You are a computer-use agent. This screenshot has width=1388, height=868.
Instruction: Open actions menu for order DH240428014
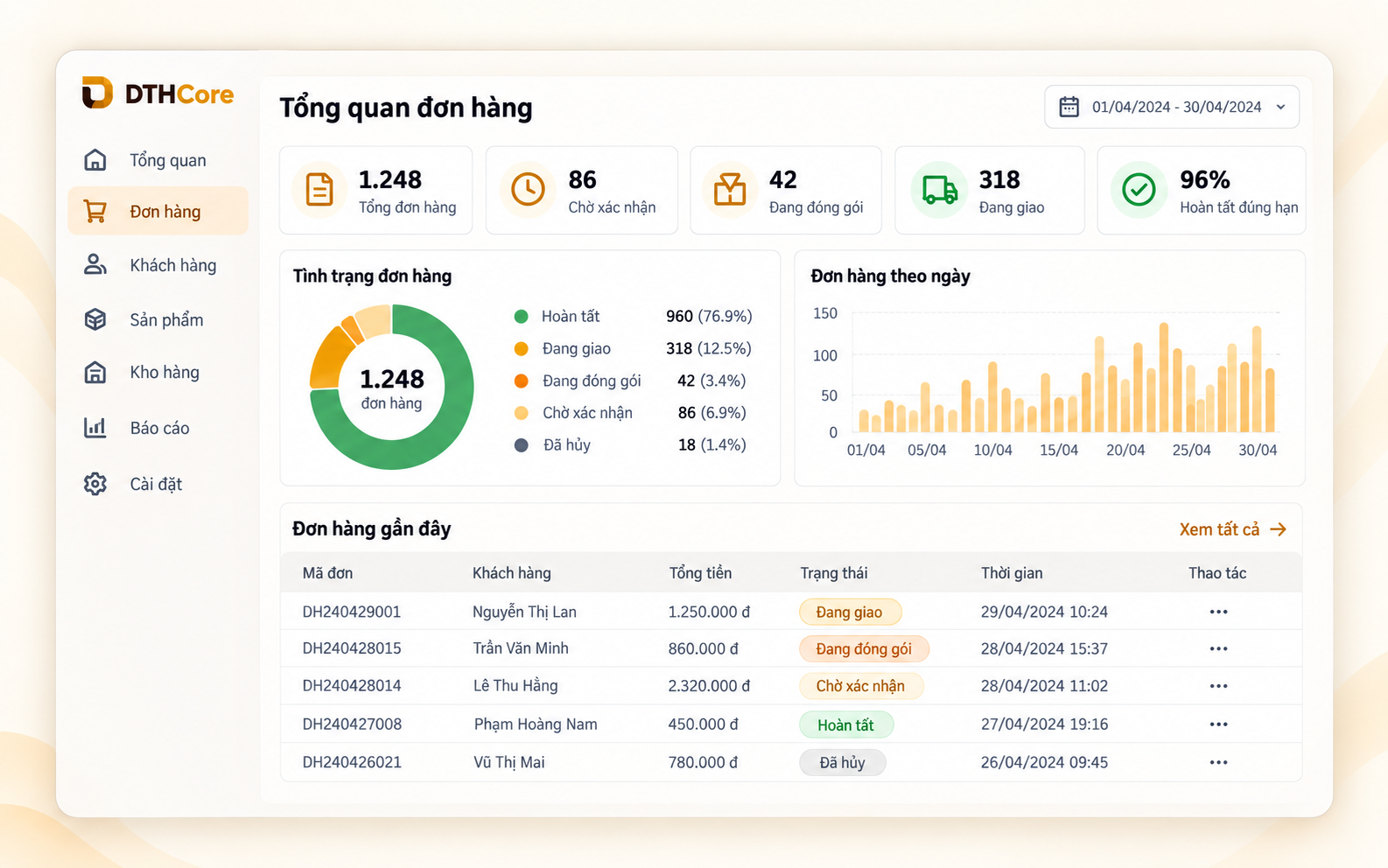pyautogui.click(x=1218, y=686)
